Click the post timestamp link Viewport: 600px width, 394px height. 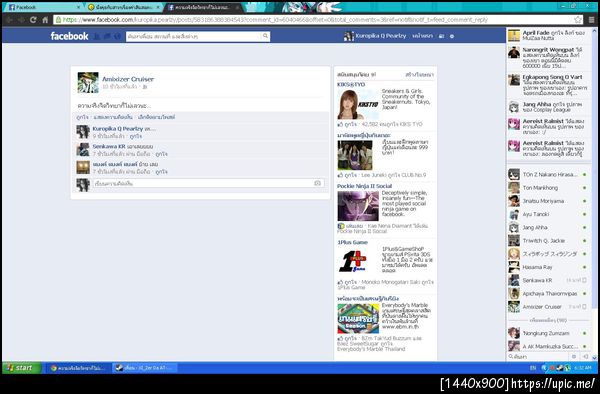click(x=119, y=87)
